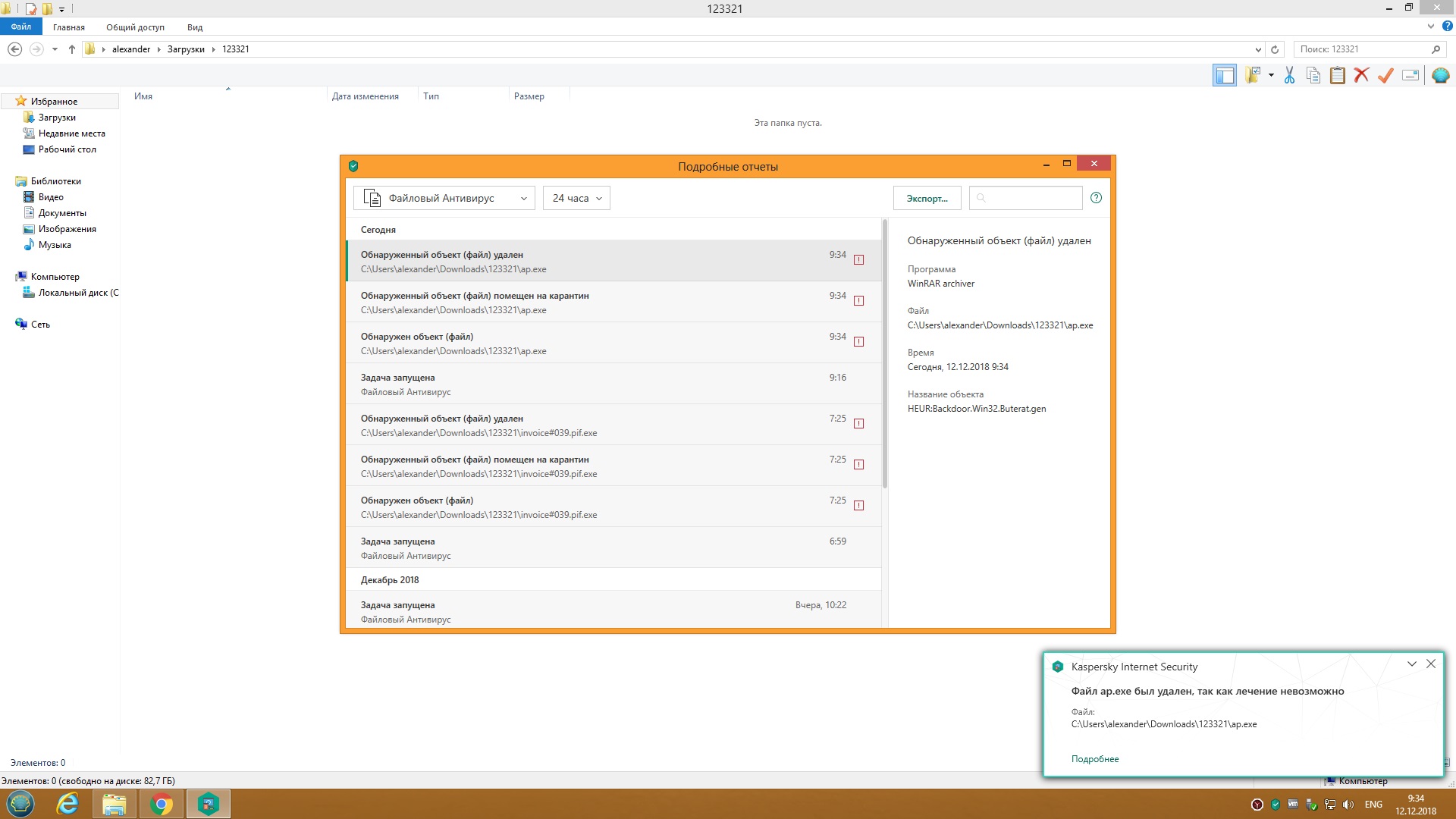Click the search field in reports window

(1031, 198)
